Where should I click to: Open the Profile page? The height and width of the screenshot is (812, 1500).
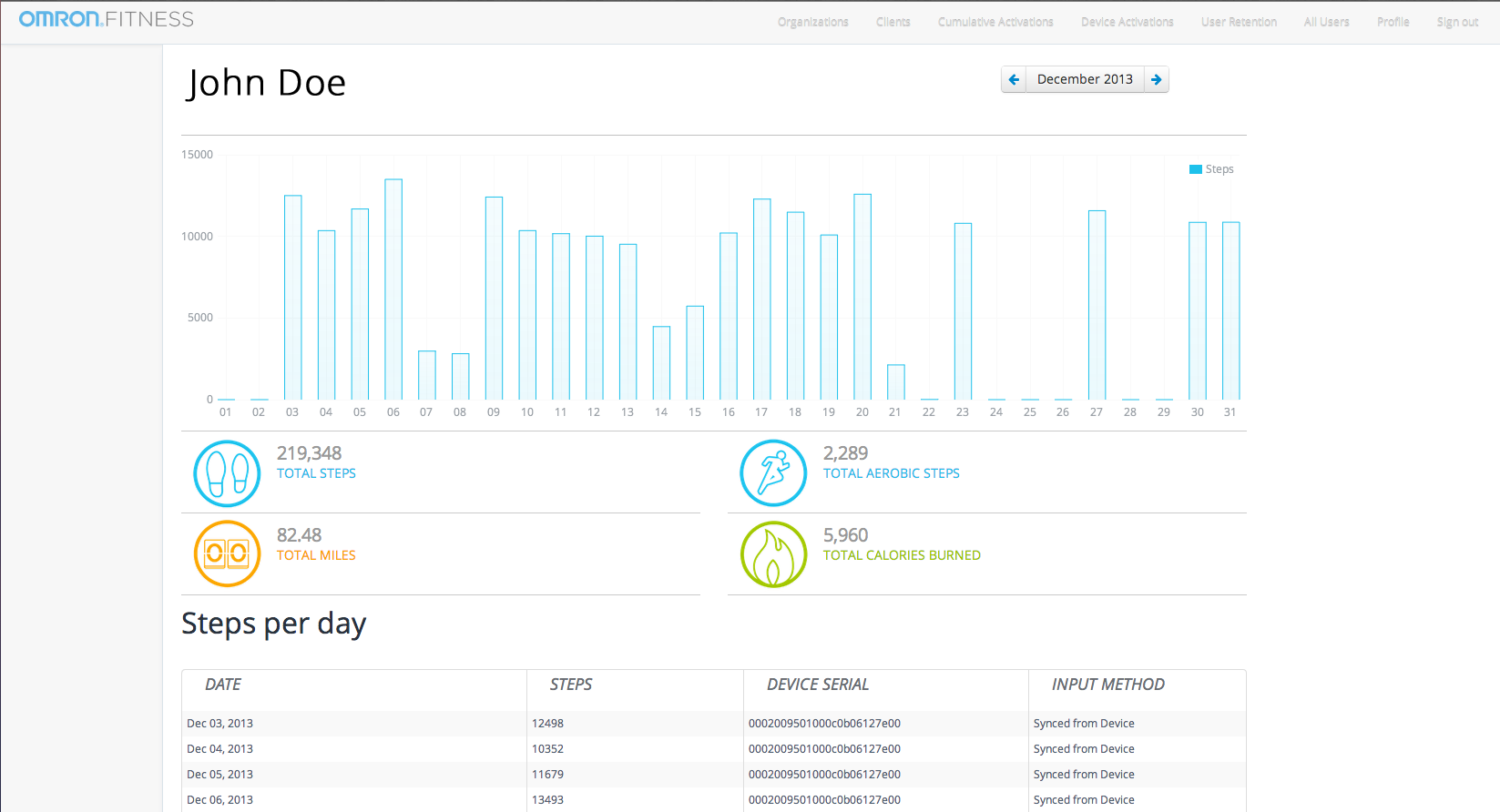point(1393,22)
